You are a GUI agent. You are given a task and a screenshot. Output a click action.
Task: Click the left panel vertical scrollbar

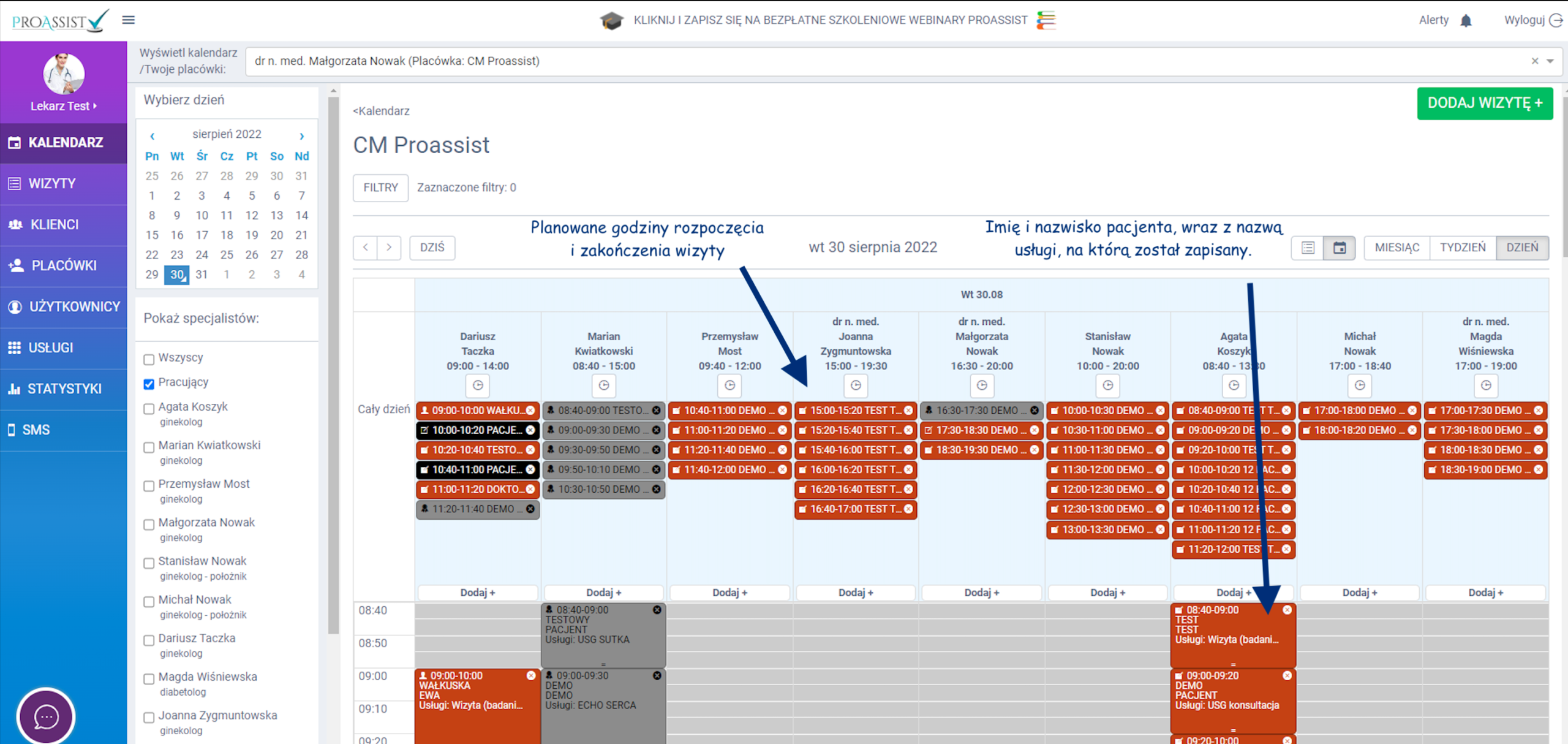pyautogui.click(x=333, y=365)
